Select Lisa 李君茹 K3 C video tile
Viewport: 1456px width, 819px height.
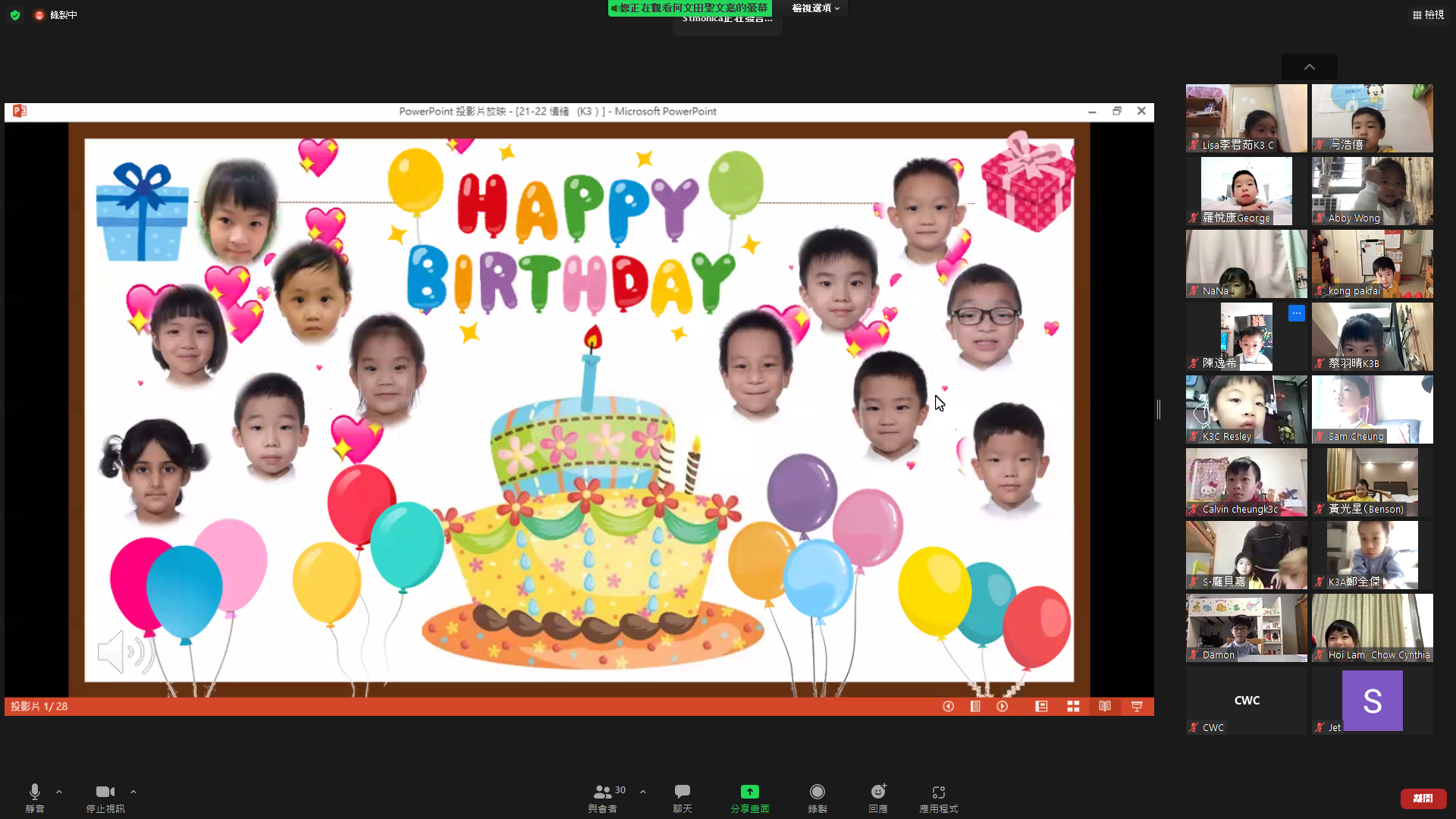[1247, 118]
